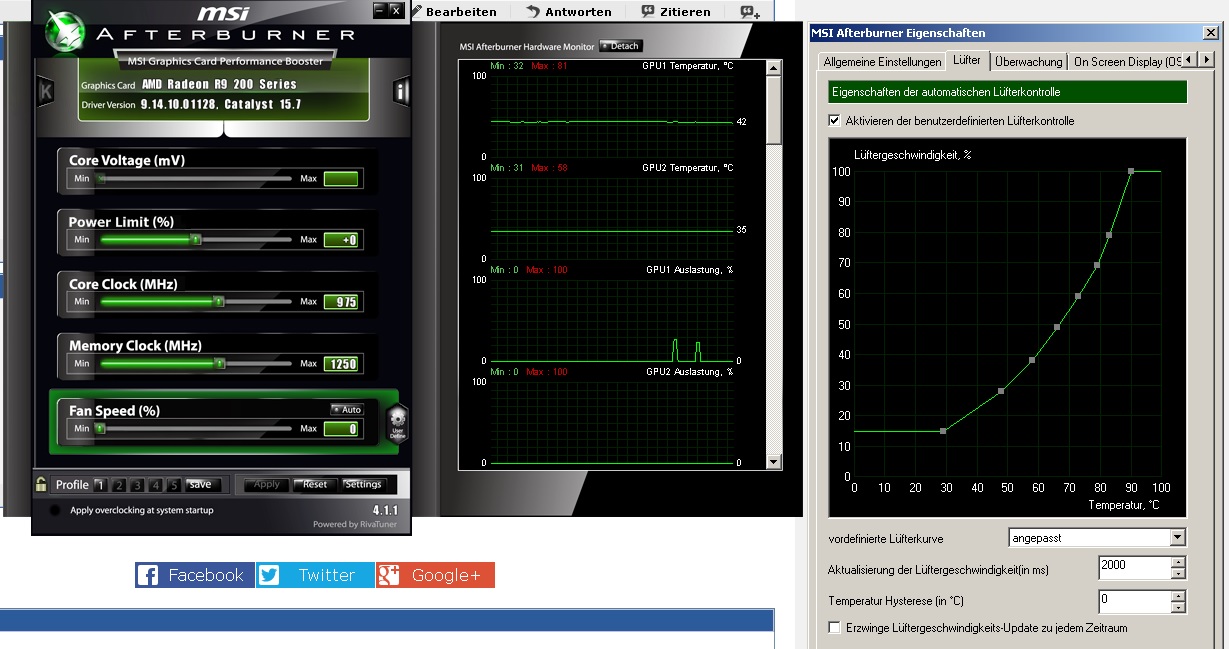The width and height of the screenshot is (1229, 649).
Task: Open the Überwachung tab
Action: 1029,62
